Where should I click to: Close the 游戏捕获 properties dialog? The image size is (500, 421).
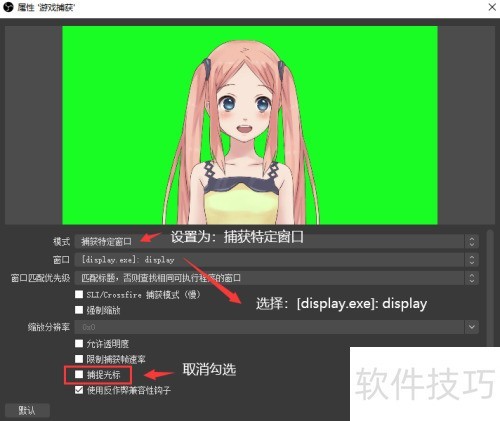(x=492, y=7)
